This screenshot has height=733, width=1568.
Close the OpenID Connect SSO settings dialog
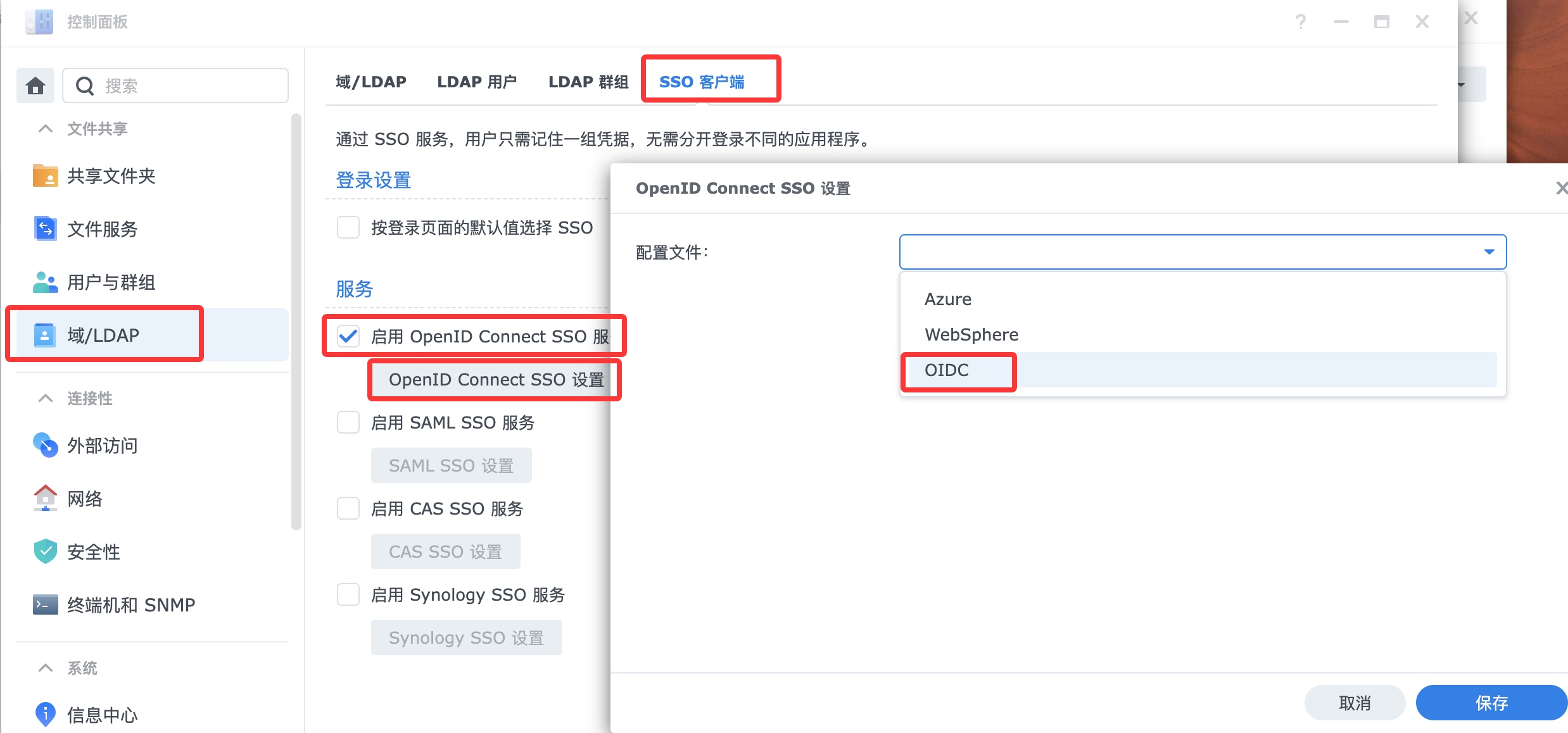pos(1561,188)
